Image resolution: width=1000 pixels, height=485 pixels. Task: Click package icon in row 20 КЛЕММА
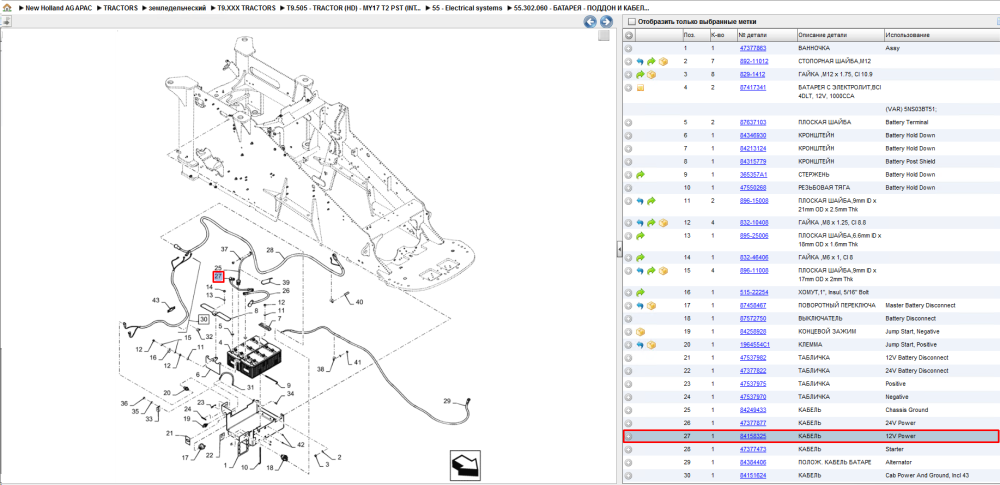(x=652, y=345)
